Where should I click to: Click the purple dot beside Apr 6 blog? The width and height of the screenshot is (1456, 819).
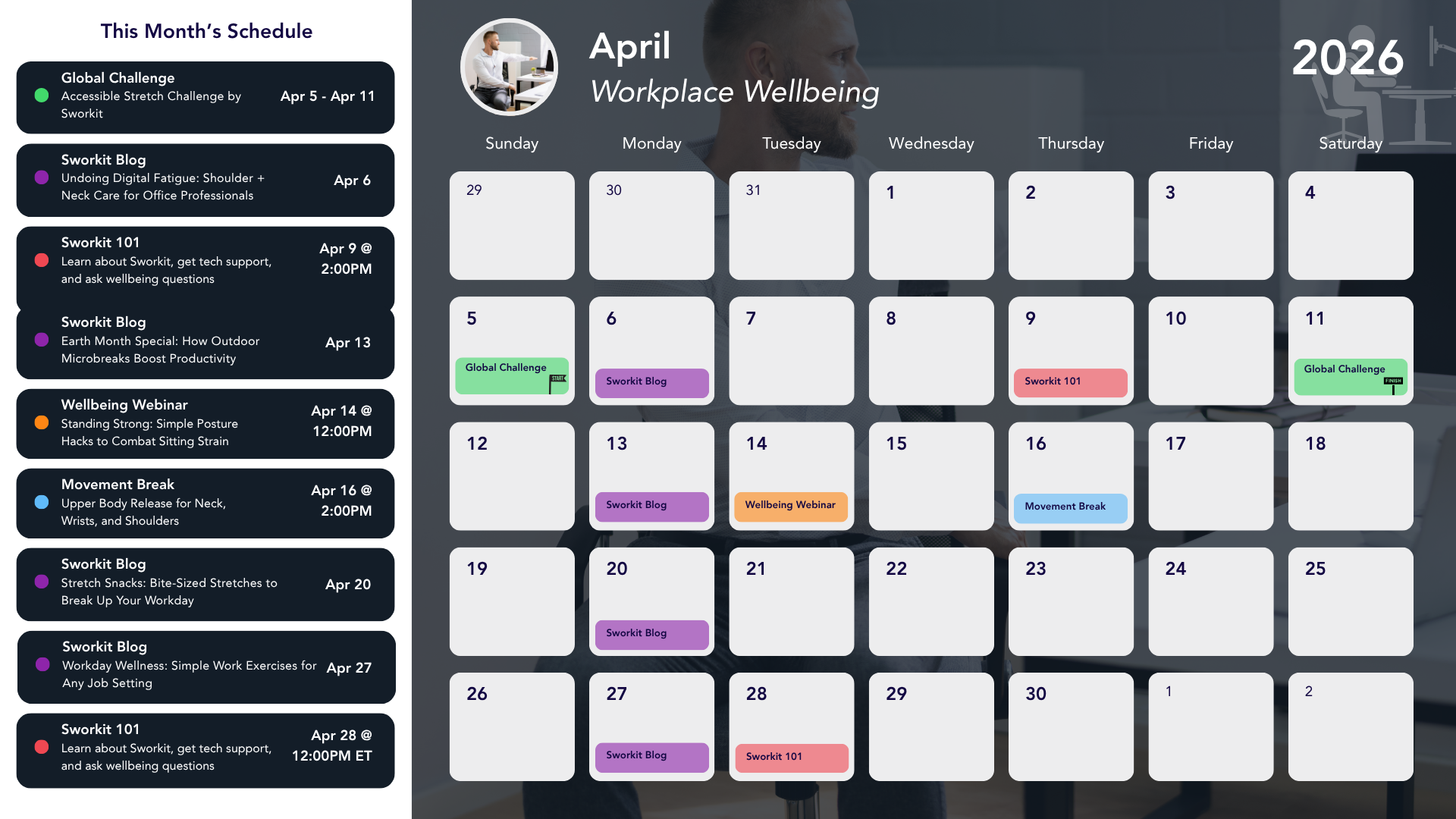pyautogui.click(x=42, y=177)
